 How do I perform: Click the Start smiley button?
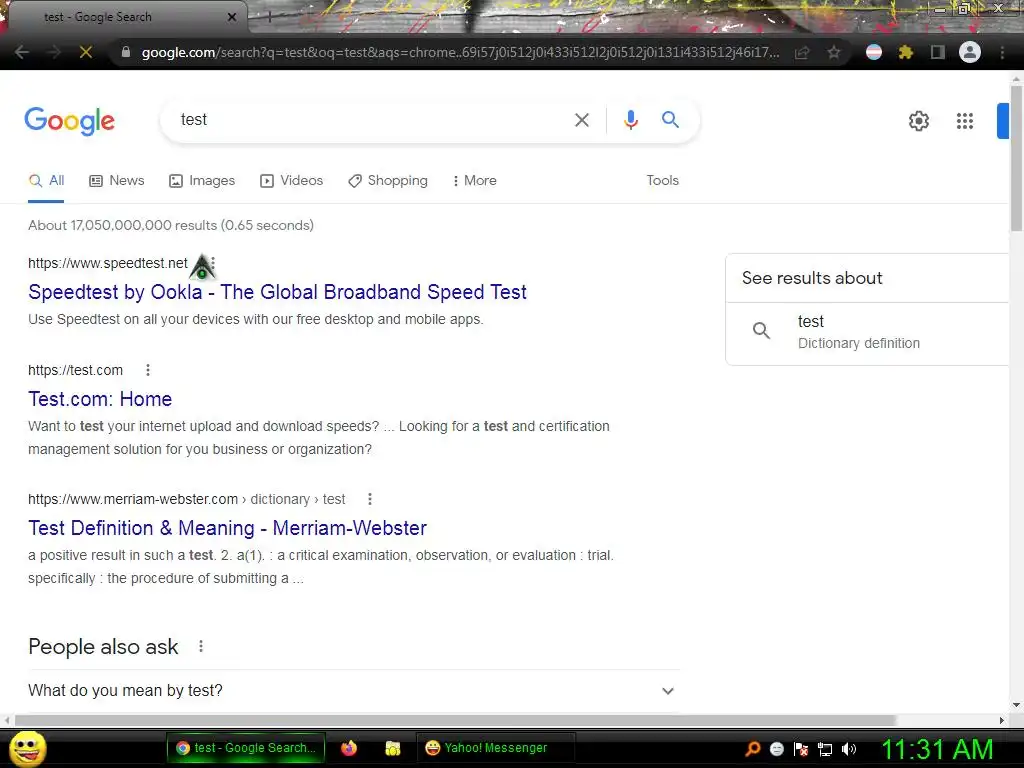click(27, 748)
